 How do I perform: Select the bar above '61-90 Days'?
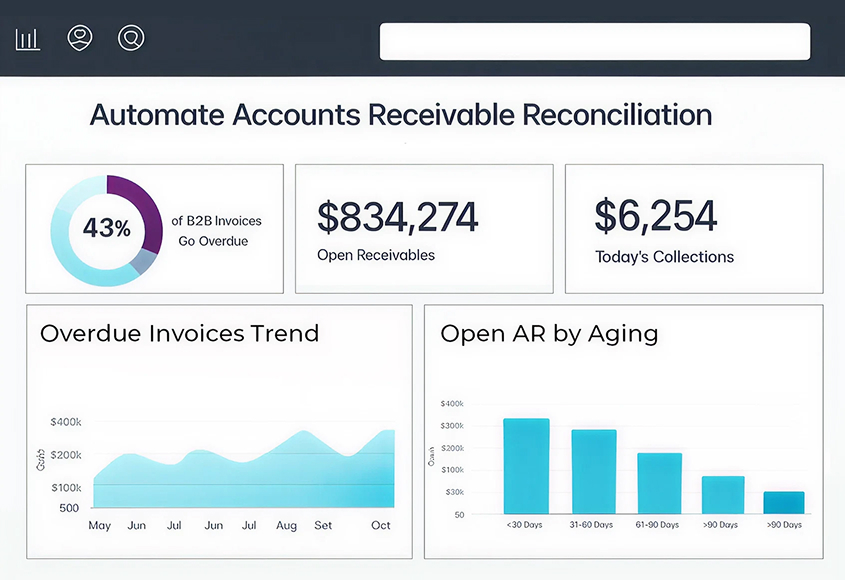pyautogui.click(x=660, y=484)
